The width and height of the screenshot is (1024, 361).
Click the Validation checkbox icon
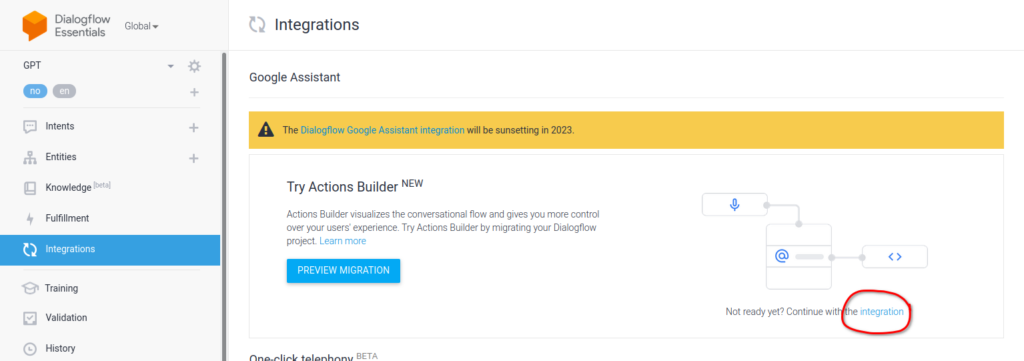point(30,318)
